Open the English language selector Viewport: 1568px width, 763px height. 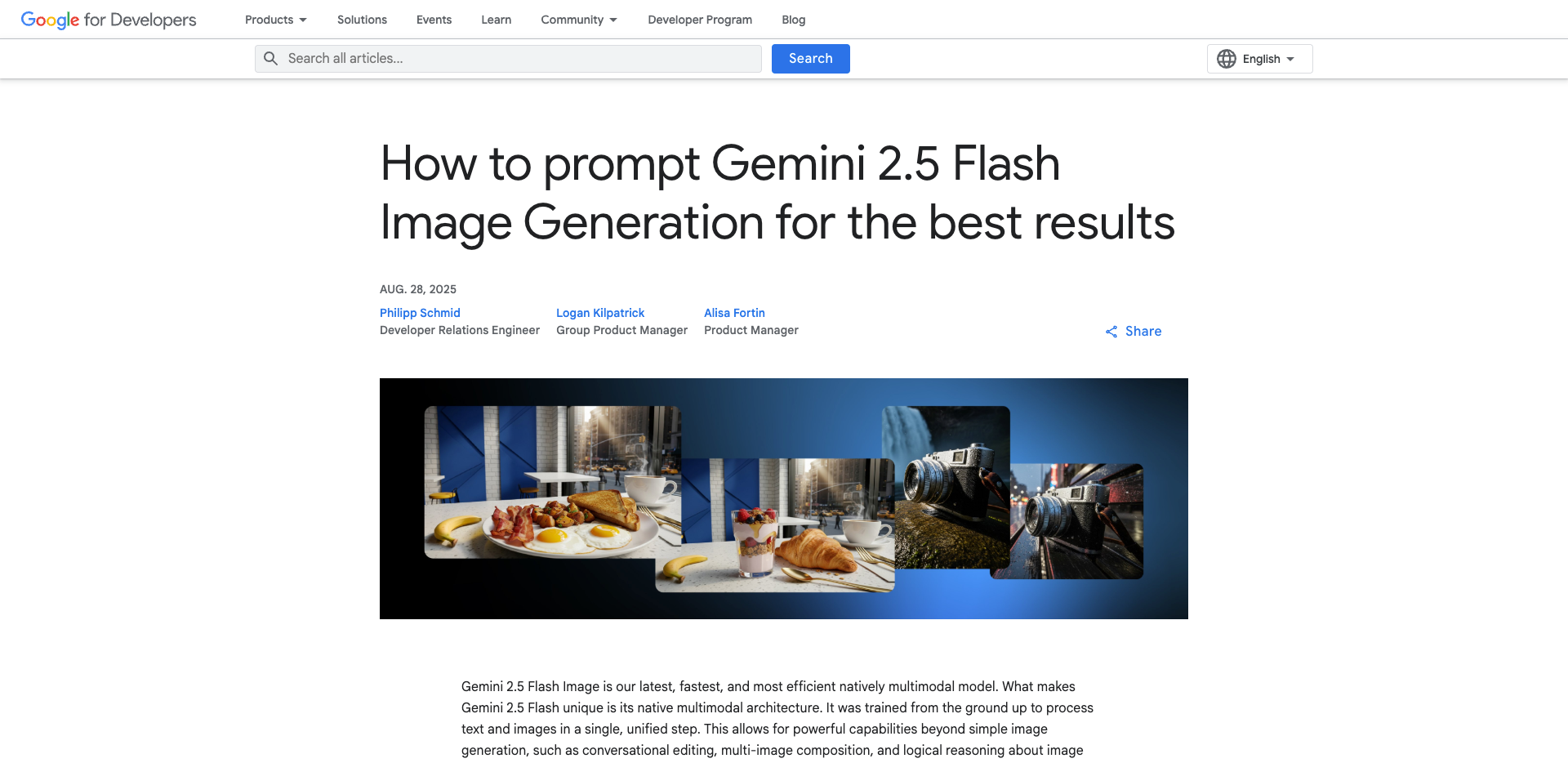click(1260, 59)
